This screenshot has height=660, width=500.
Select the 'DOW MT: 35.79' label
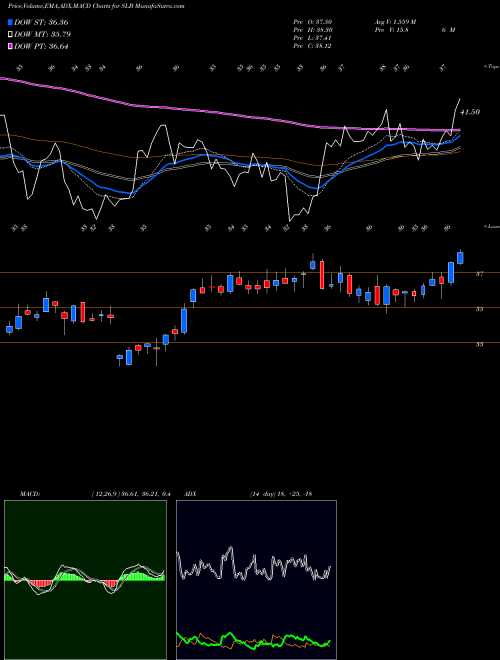click(x=43, y=35)
